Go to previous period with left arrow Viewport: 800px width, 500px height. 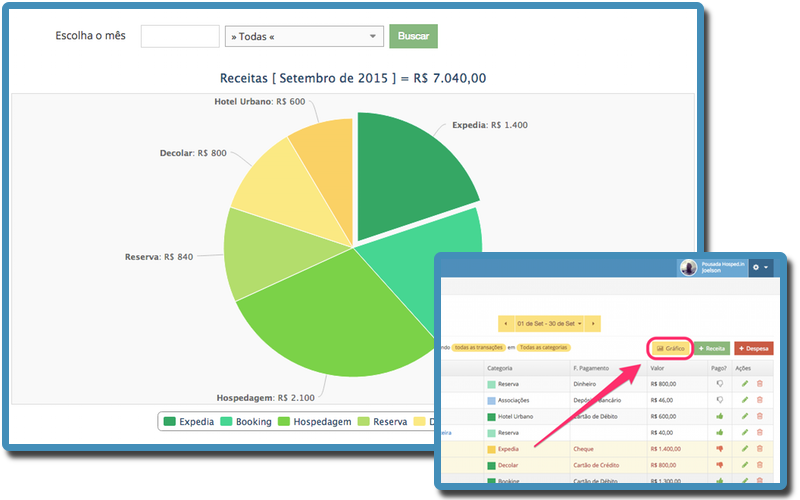(506, 323)
